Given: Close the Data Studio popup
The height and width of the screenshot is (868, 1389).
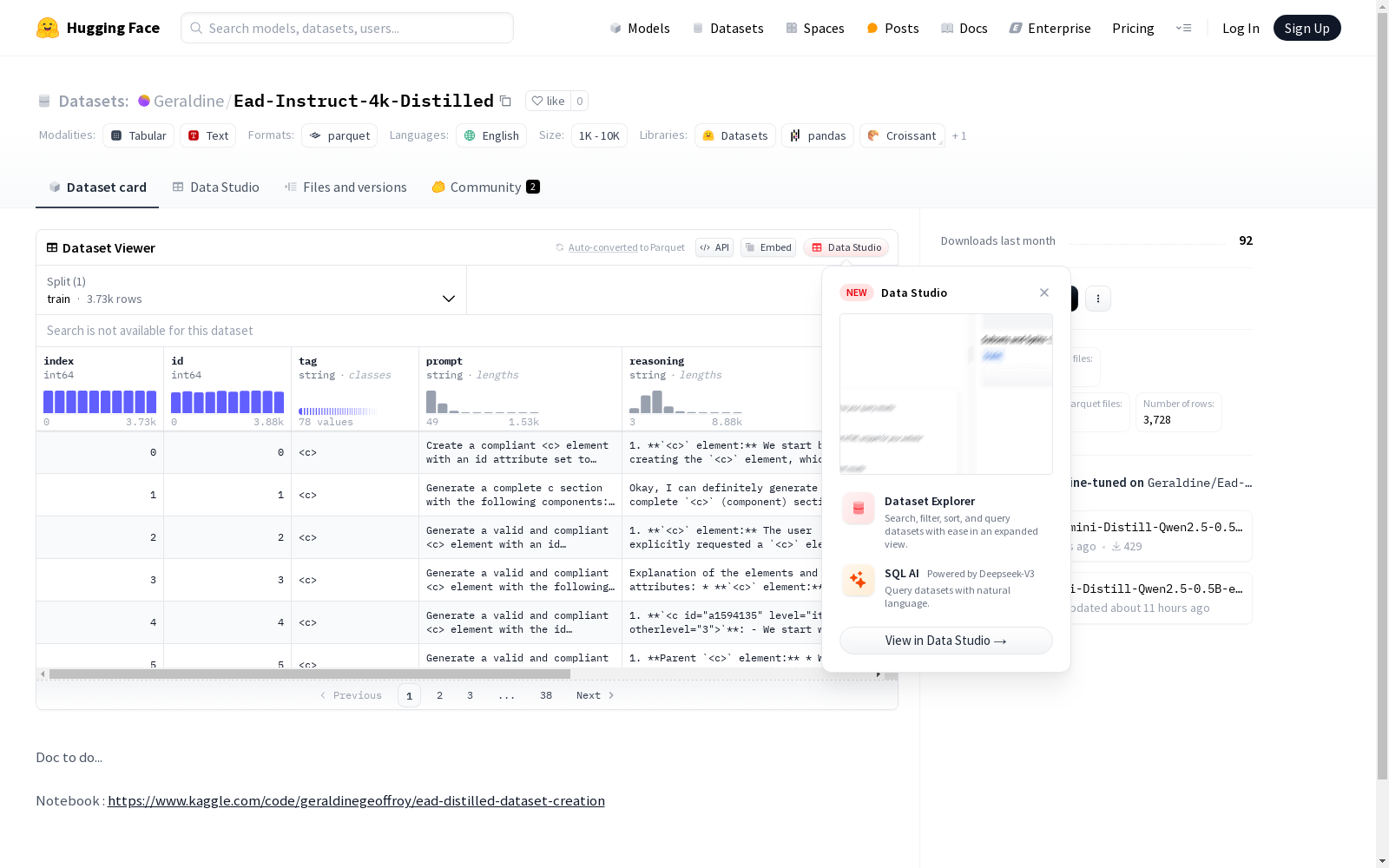Looking at the screenshot, I should pyautogui.click(x=1044, y=293).
